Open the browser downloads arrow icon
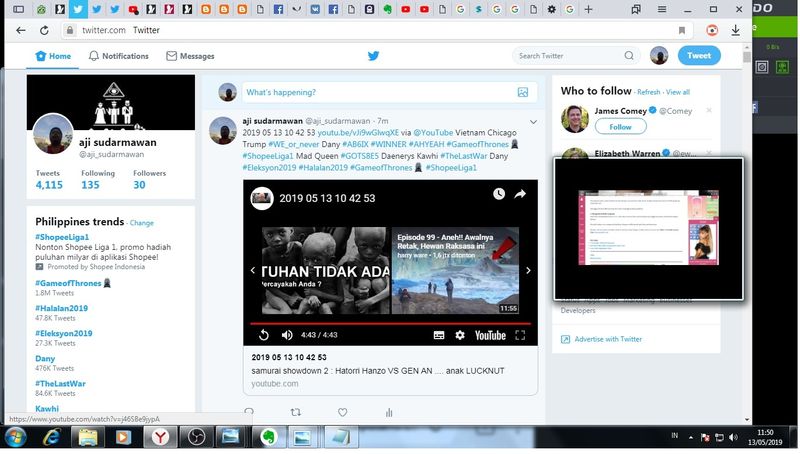The width and height of the screenshot is (800, 454). [735, 30]
